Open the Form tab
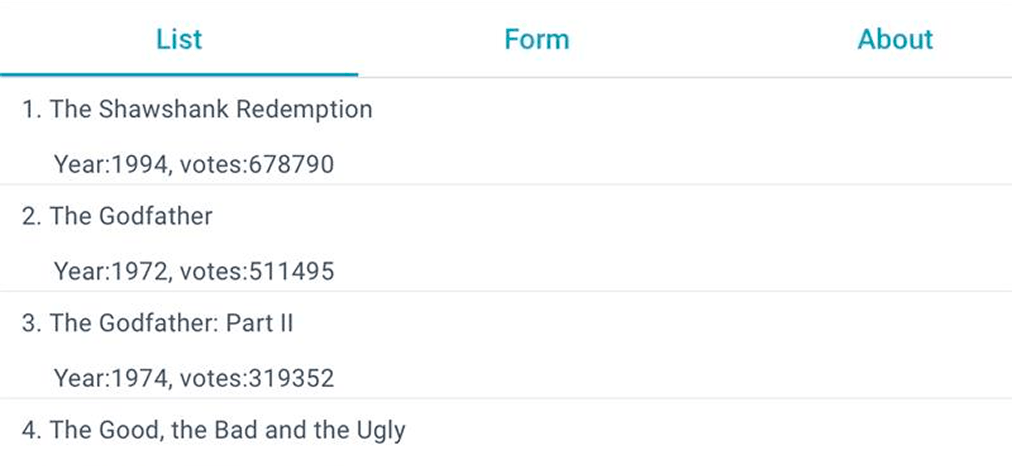 point(537,39)
